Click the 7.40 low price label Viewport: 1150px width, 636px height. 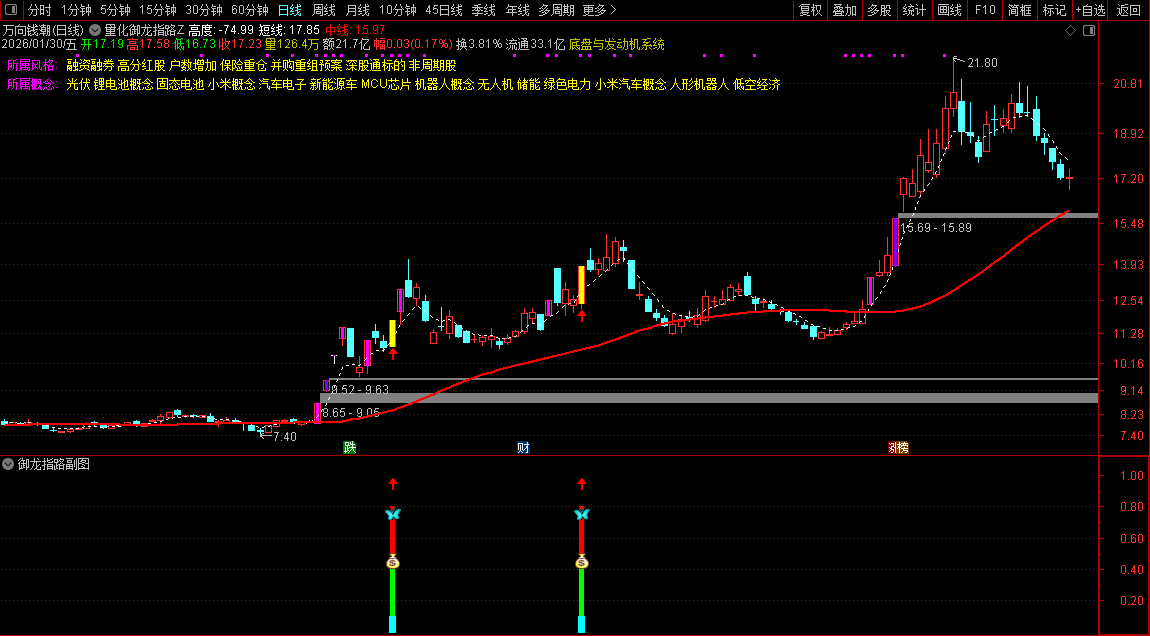point(285,436)
